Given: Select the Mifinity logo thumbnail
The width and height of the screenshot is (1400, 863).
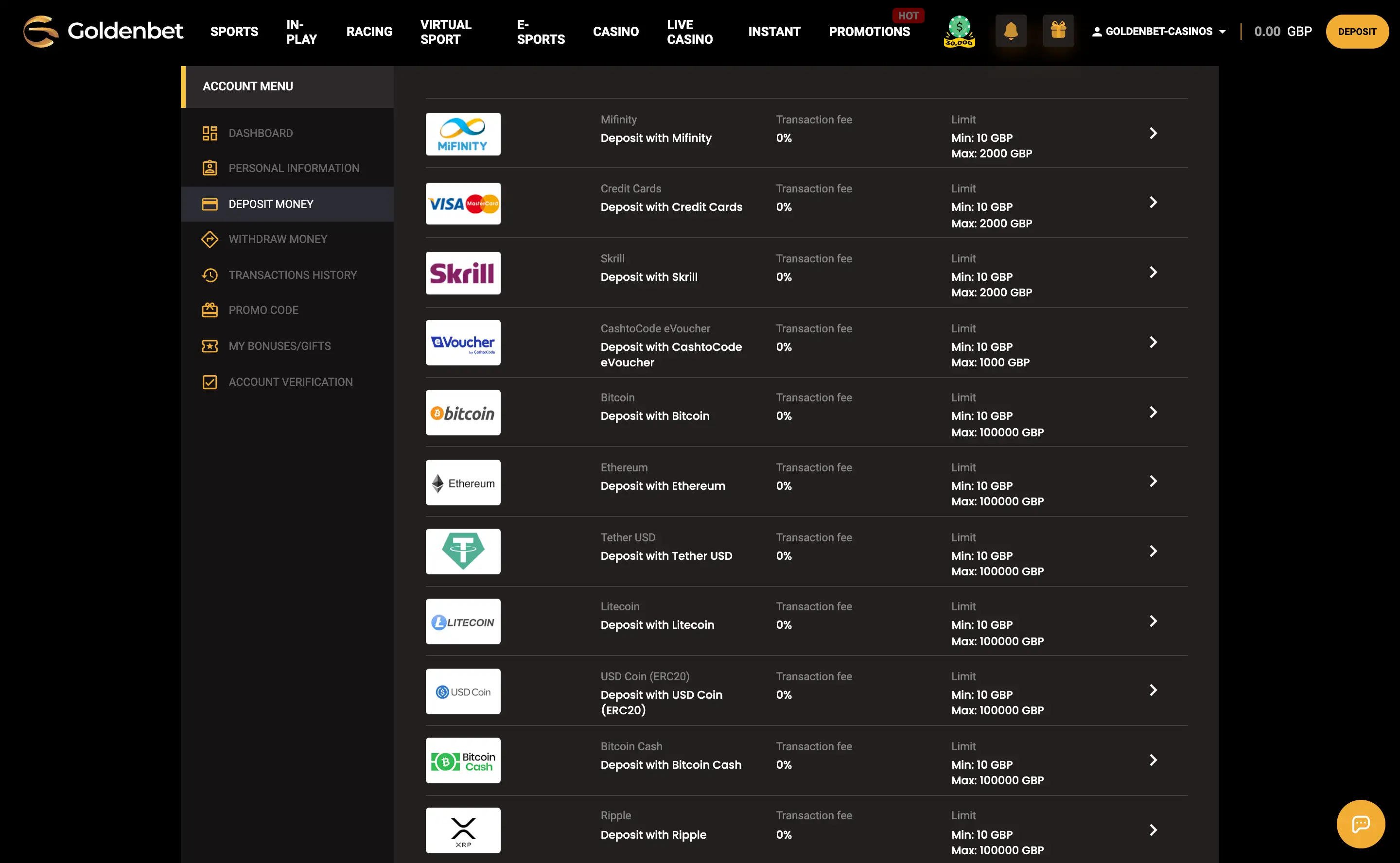Looking at the screenshot, I should click(463, 134).
